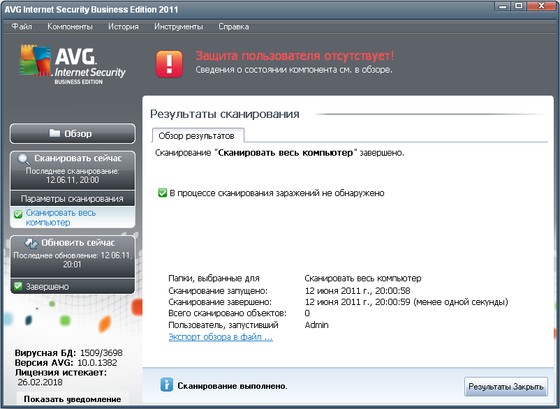Click AVG version number 10.0.1382
The width and height of the screenshot is (560, 409).
pos(97,363)
